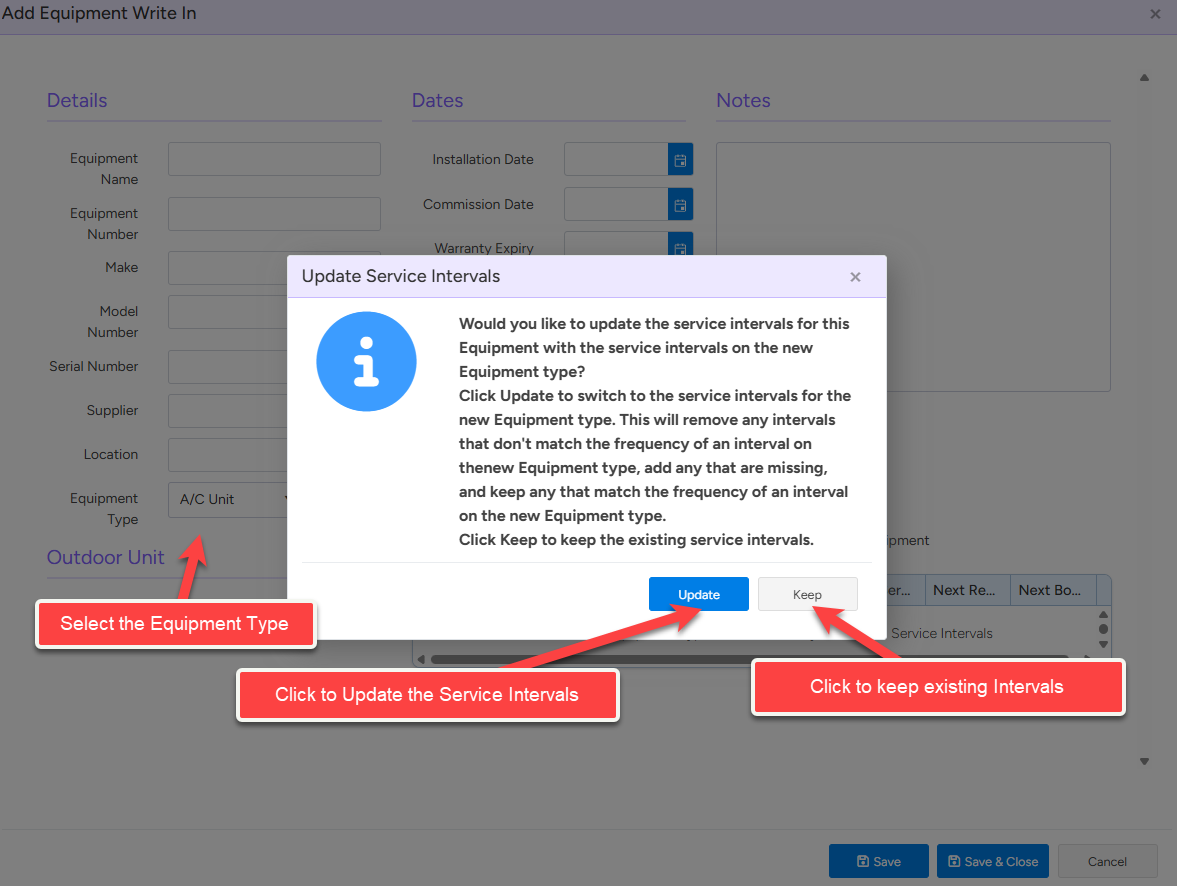Click the Save & Close button
This screenshot has width=1177, height=886.
click(992, 861)
